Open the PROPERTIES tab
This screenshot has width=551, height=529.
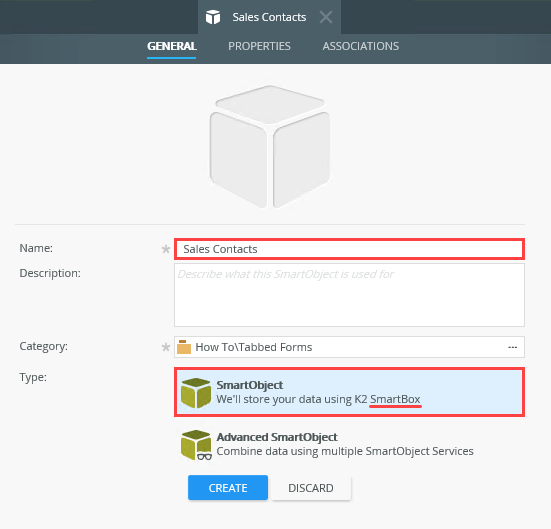259,46
